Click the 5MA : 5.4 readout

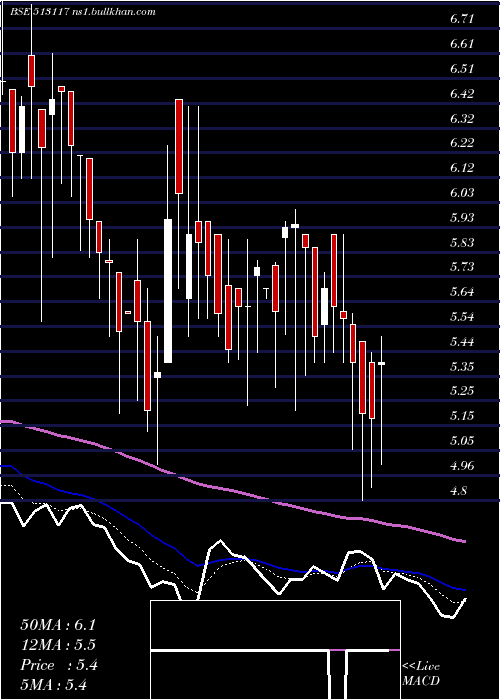[x=53, y=685]
